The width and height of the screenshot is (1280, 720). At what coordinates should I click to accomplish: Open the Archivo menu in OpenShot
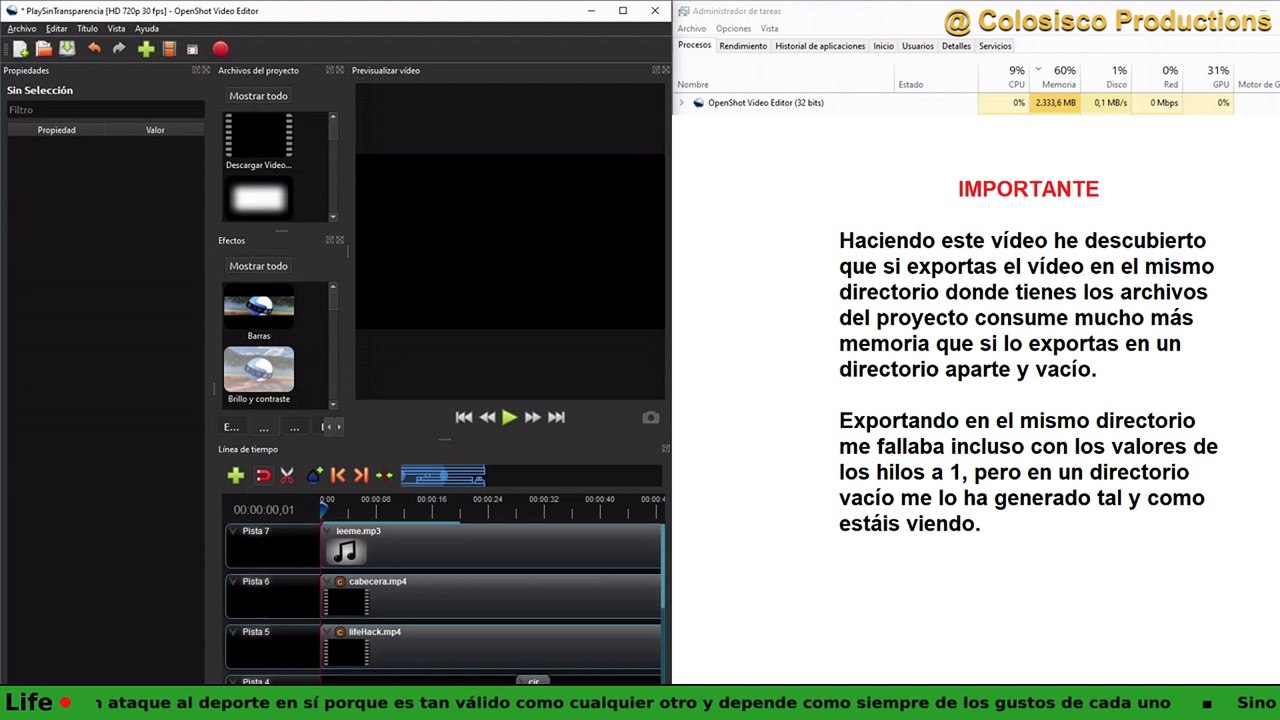pos(21,29)
